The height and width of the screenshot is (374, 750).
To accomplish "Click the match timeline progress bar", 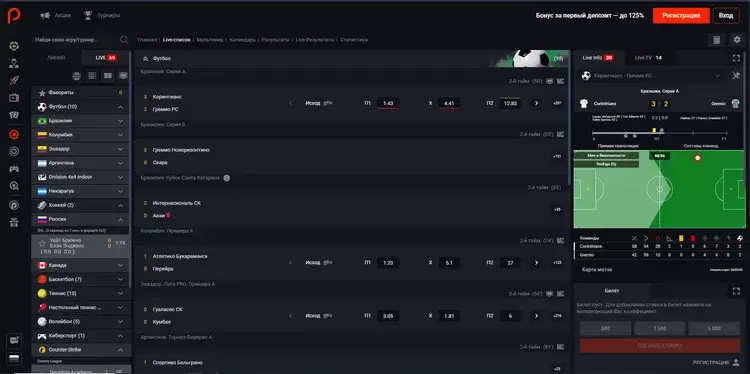I will click(x=660, y=133).
